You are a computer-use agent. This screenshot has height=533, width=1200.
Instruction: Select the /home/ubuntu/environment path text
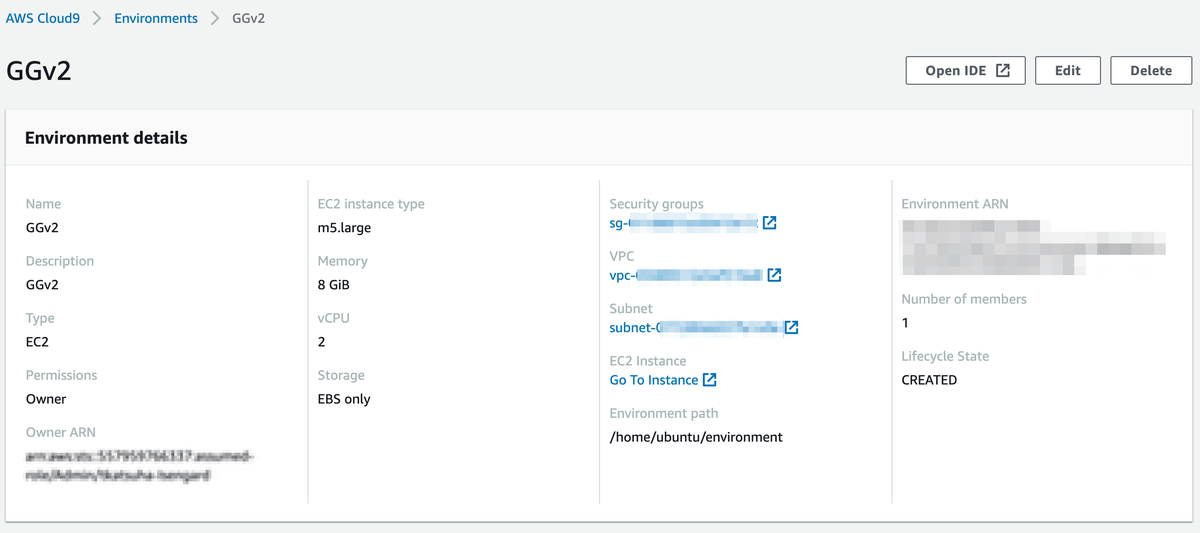click(x=696, y=437)
